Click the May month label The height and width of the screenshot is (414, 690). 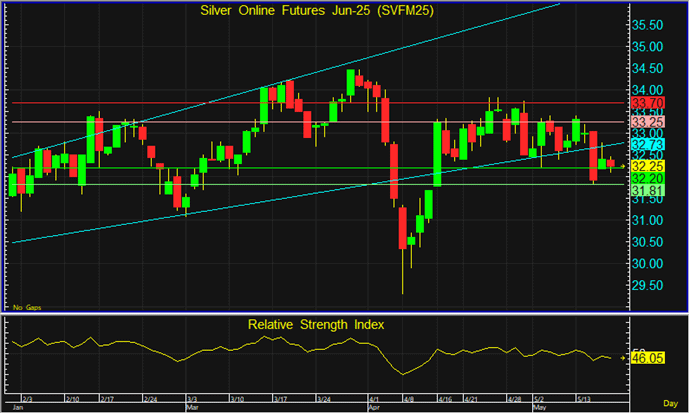539,408
